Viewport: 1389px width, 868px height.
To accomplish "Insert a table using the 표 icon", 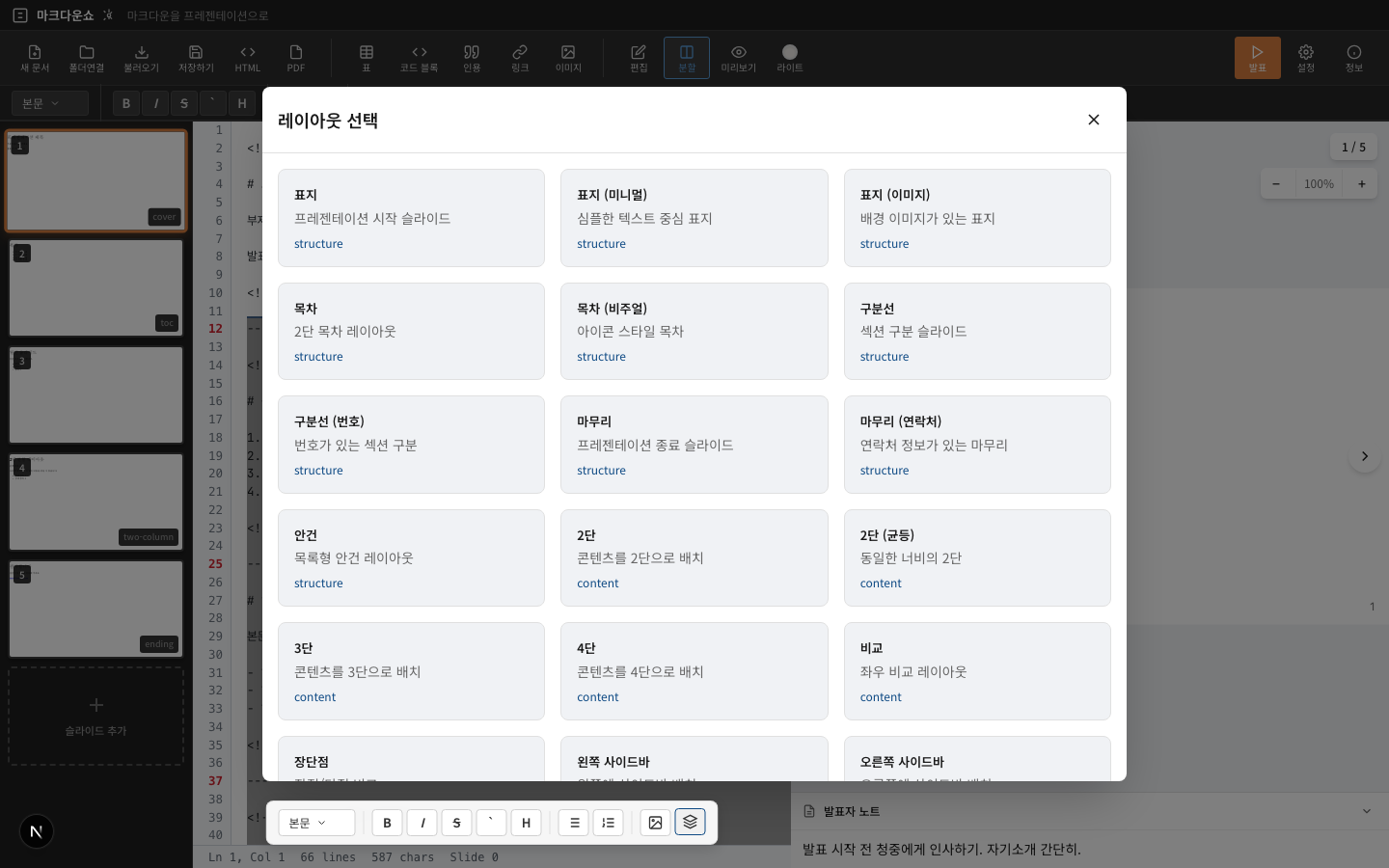I will (367, 58).
